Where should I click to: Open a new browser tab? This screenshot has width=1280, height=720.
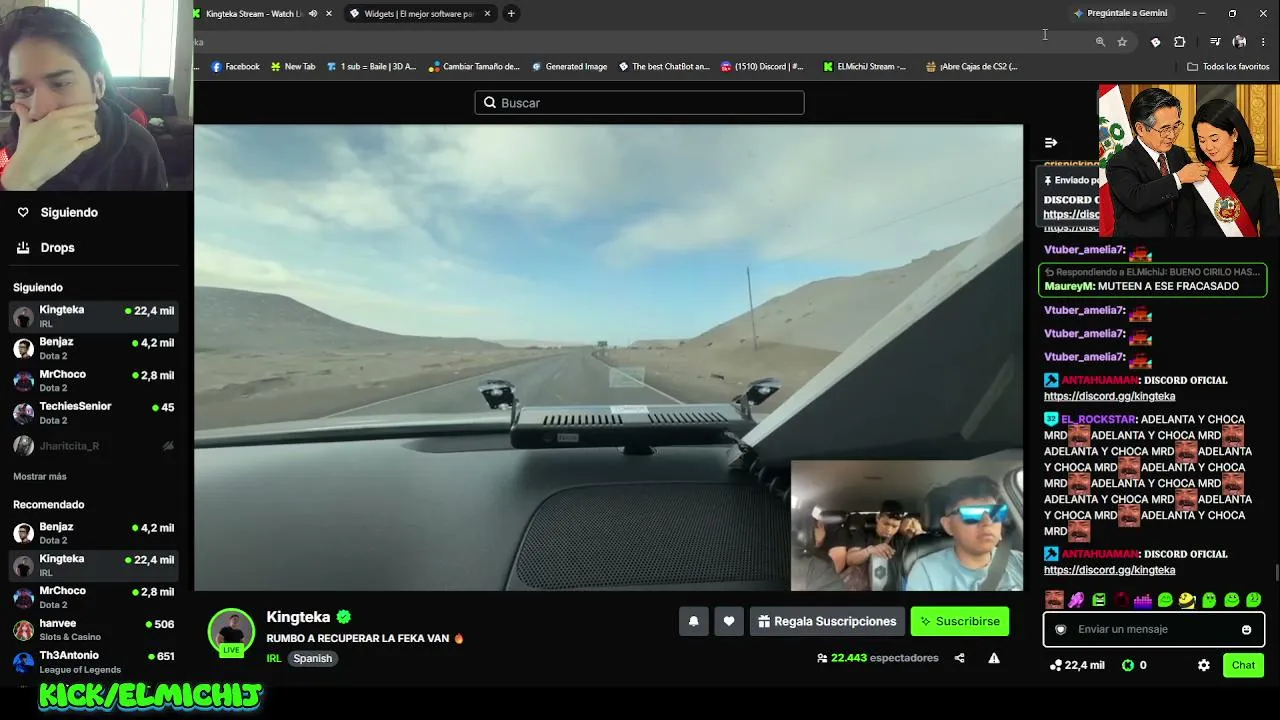click(x=511, y=14)
